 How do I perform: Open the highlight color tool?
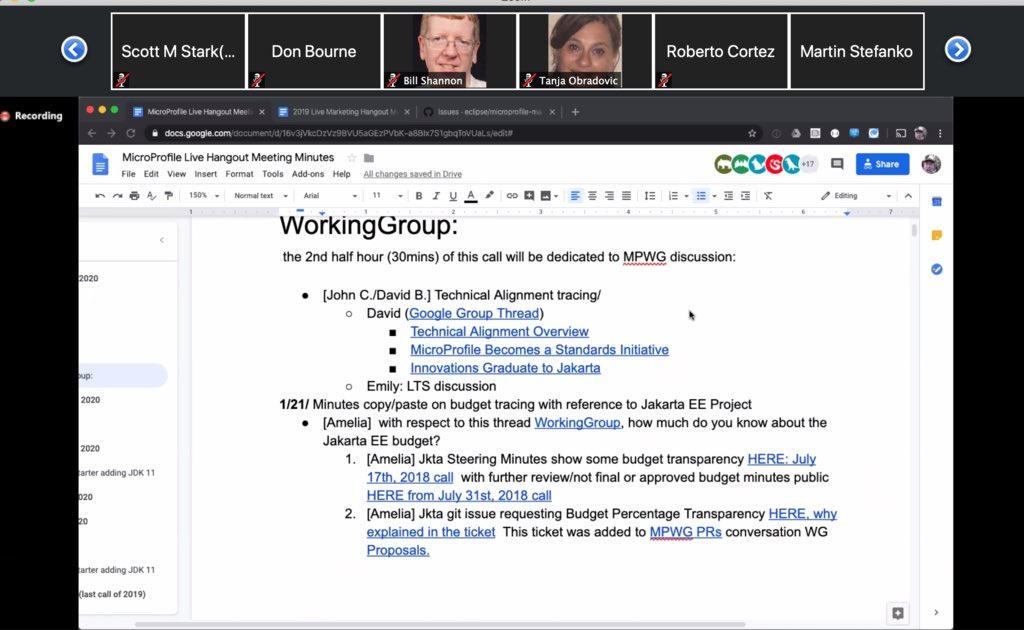coord(489,196)
